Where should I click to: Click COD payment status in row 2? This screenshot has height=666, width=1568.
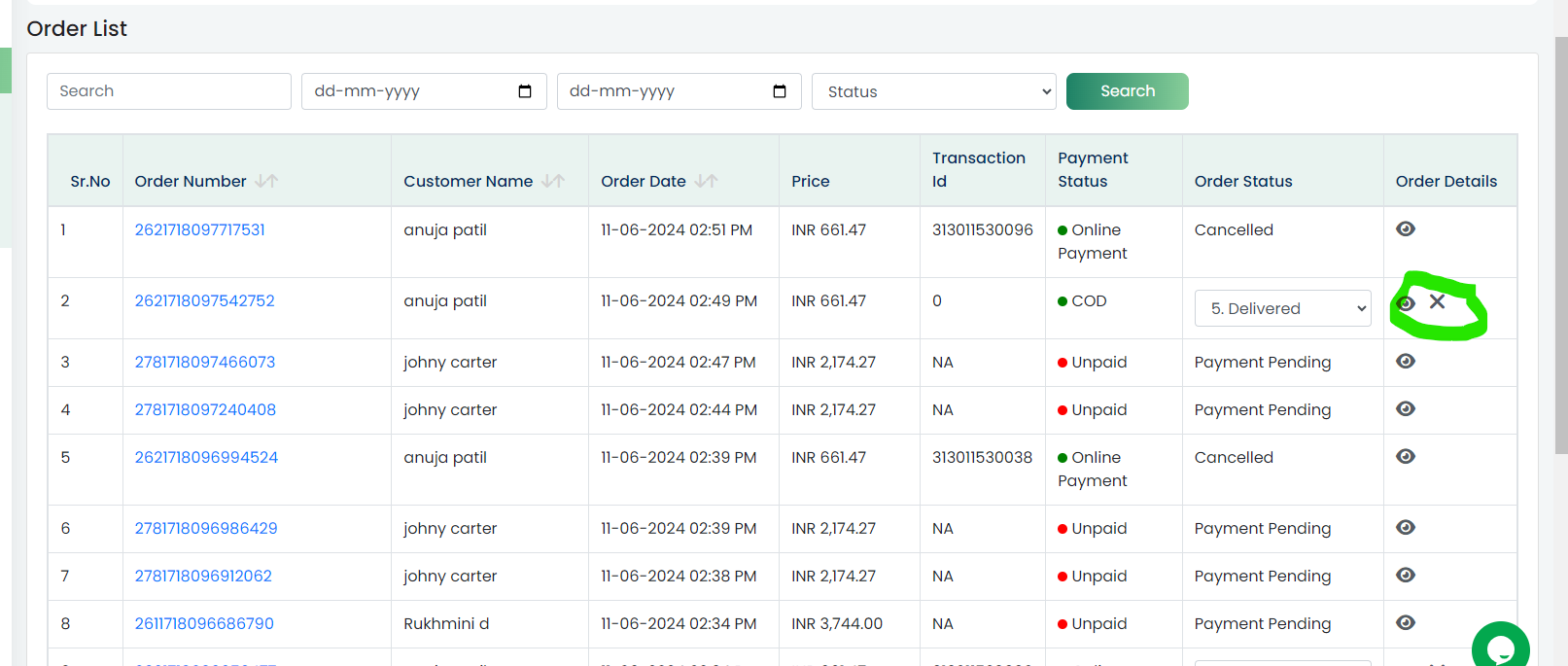pyautogui.click(x=1082, y=300)
